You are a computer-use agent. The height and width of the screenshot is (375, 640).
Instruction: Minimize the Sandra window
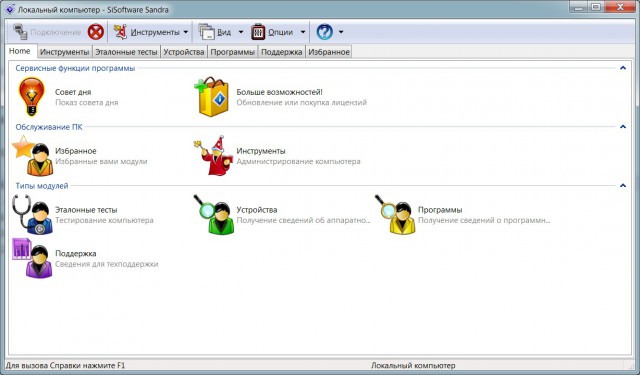point(578,7)
